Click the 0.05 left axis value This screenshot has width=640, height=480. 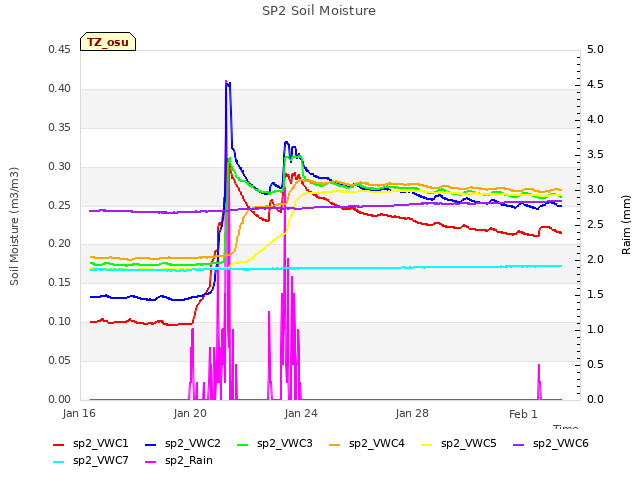(x=60, y=360)
